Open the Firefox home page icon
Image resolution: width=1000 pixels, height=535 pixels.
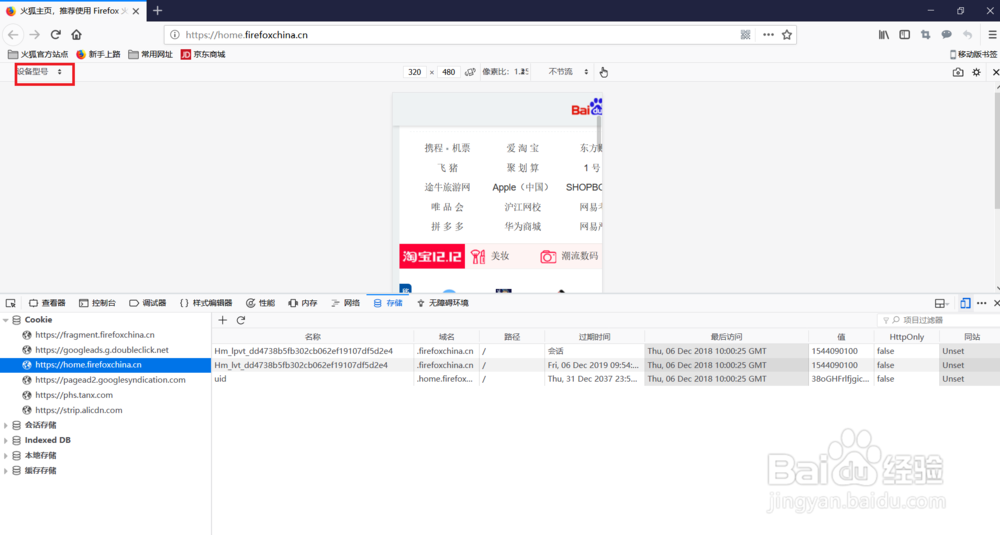(77, 34)
